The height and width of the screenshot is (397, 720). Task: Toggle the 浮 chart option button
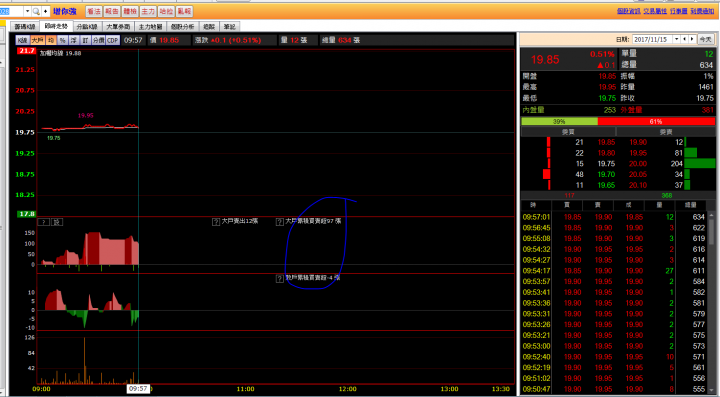tap(74, 40)
